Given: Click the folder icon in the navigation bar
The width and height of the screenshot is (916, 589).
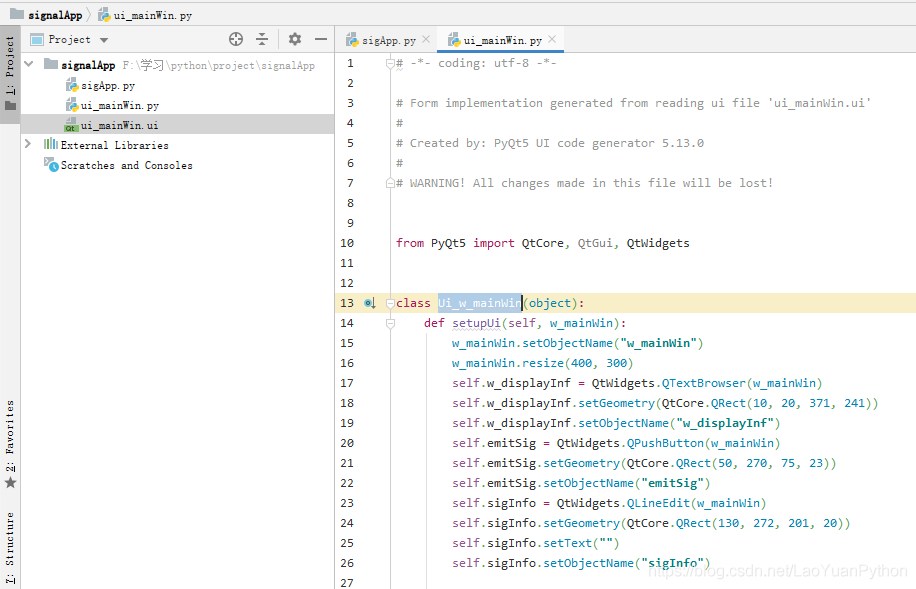Looking at the screenshot, I should coord(17,14).
